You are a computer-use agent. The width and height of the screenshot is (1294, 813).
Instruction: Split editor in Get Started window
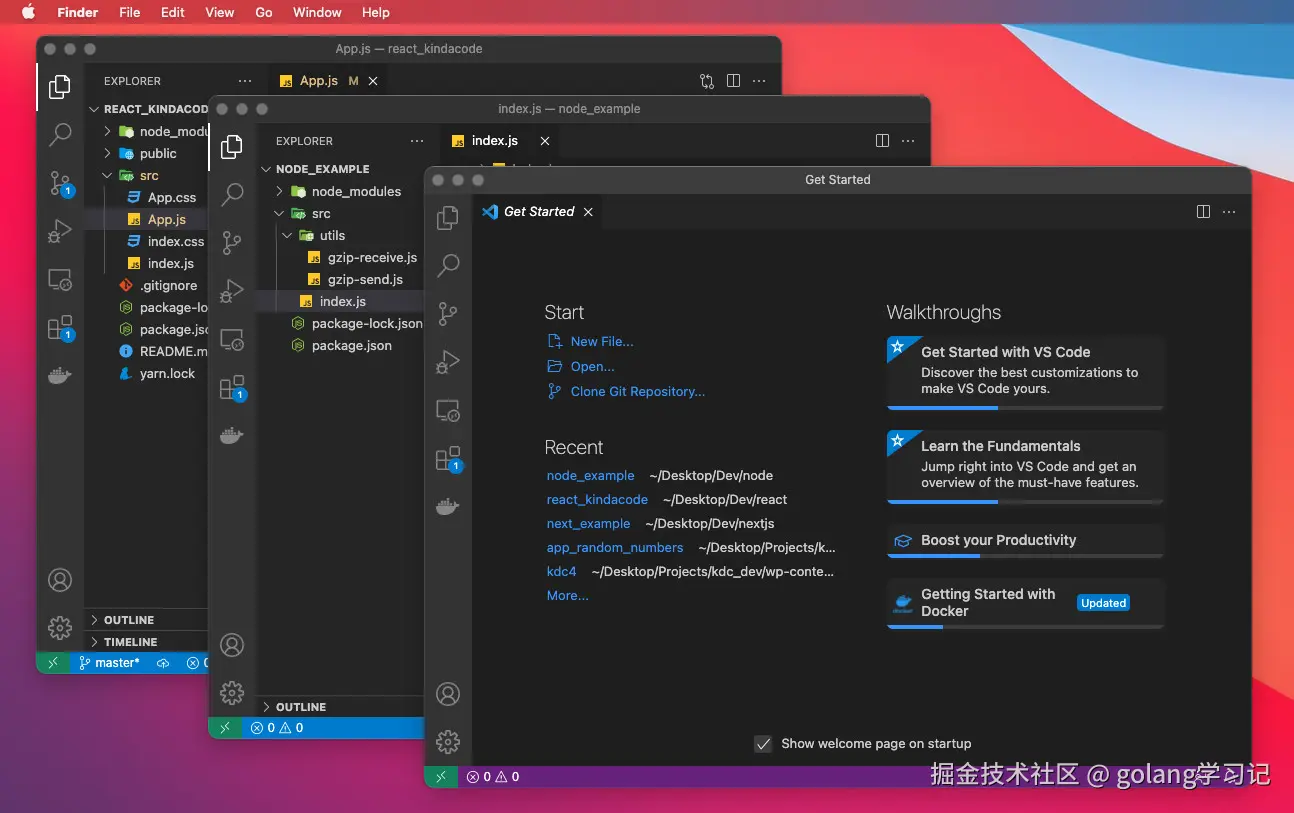(x=1203, y=212)
